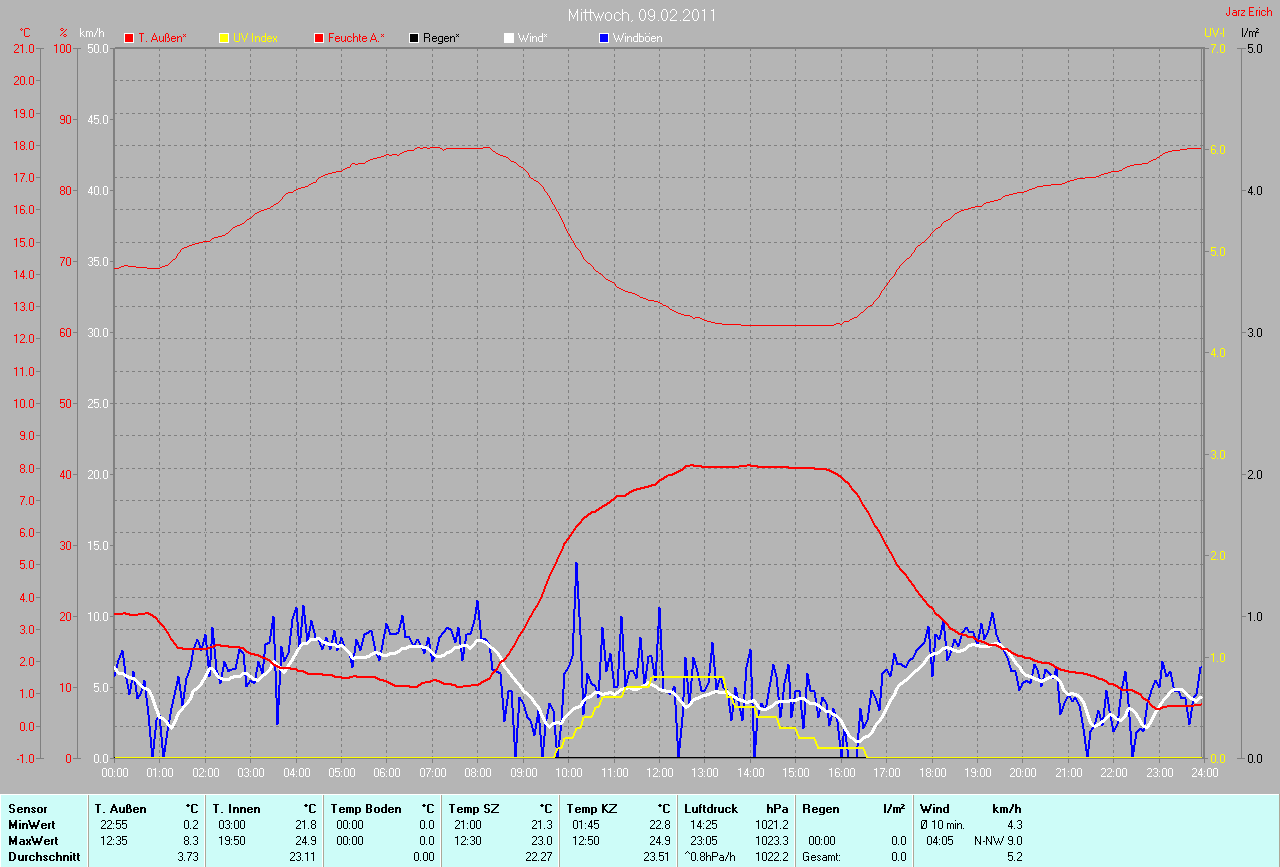Viewport: 1280px width, 867px height.
Task: Click the Temp KZ average value '23.51'
Action: (x=657, y=857)
